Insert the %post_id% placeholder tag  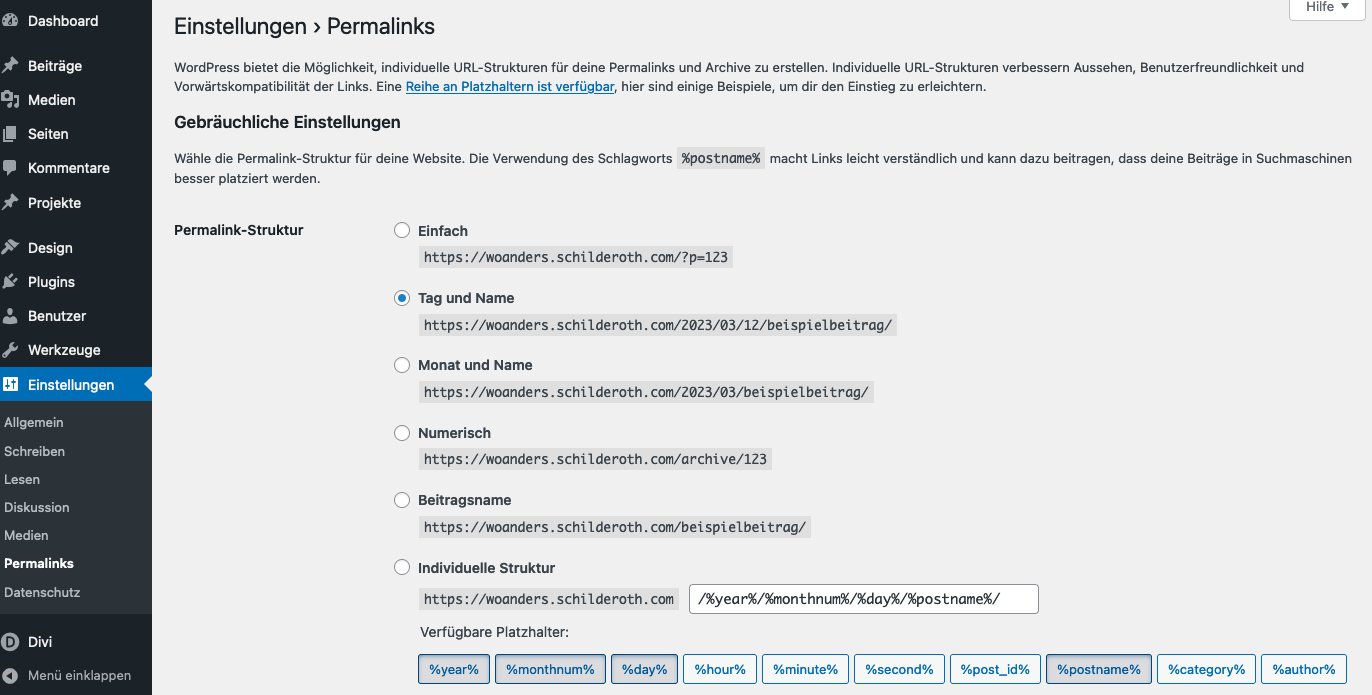click(x=995, y=669)
